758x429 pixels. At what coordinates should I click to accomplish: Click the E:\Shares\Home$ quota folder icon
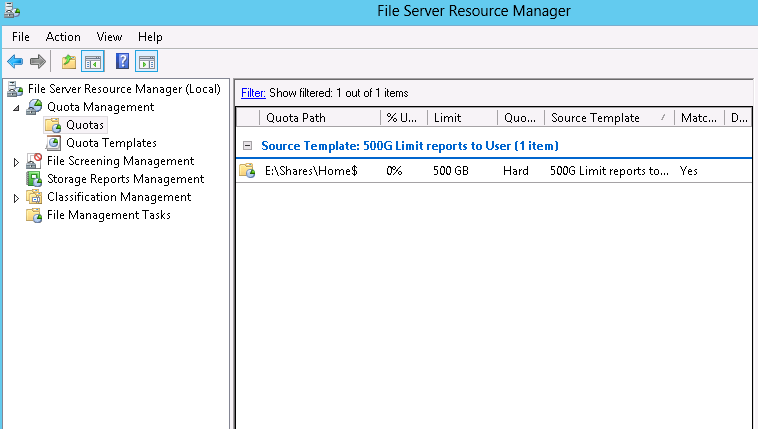pos(247,171)
